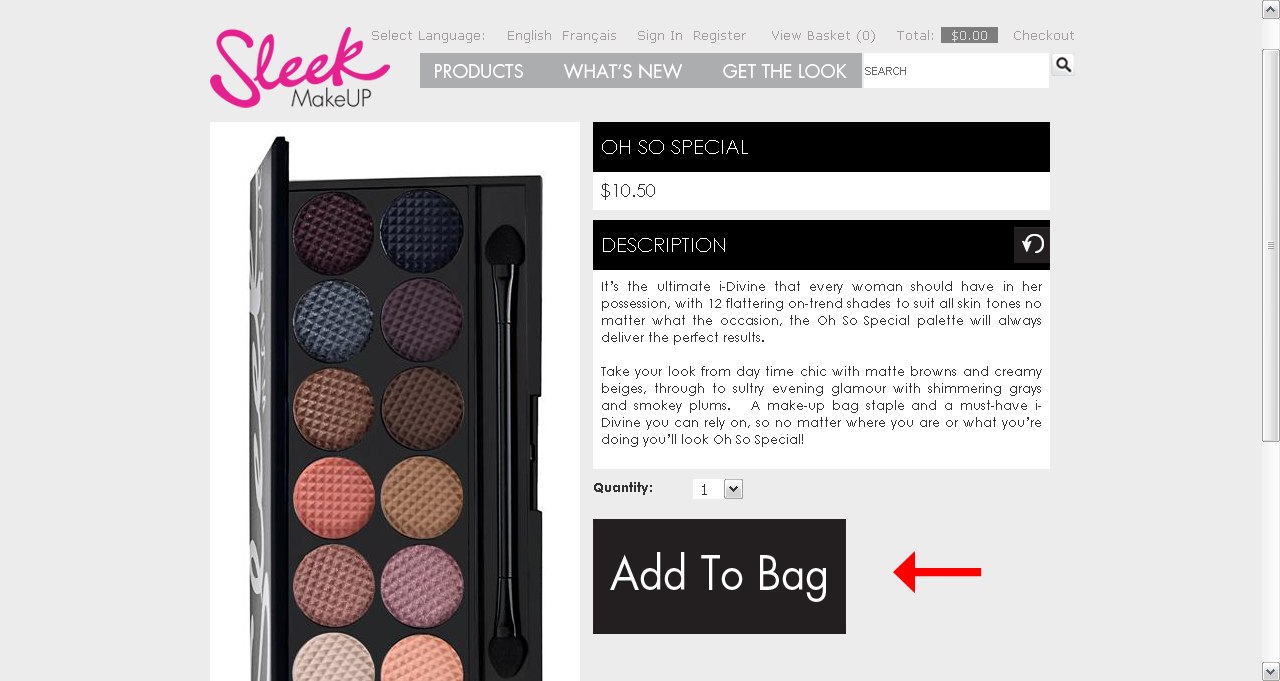Viewport: 1280px width, 681px height.
Task: Click the Sleek MakeUP logo
Action: pyautogui.click(x=300, y=68)
